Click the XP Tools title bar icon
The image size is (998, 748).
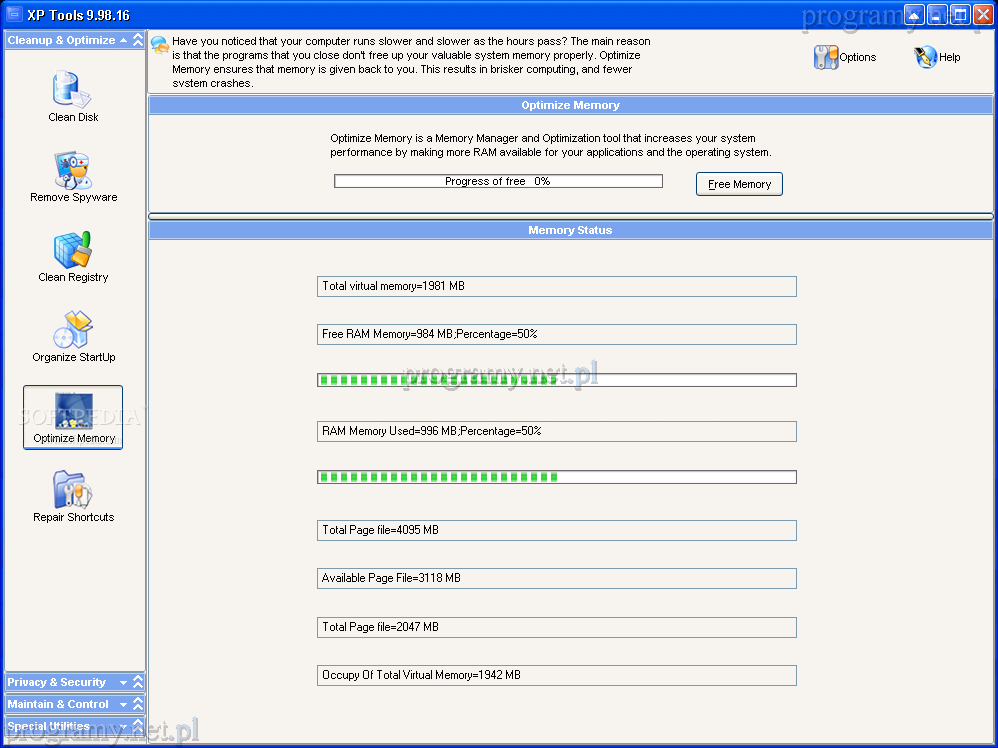(14, 15)
